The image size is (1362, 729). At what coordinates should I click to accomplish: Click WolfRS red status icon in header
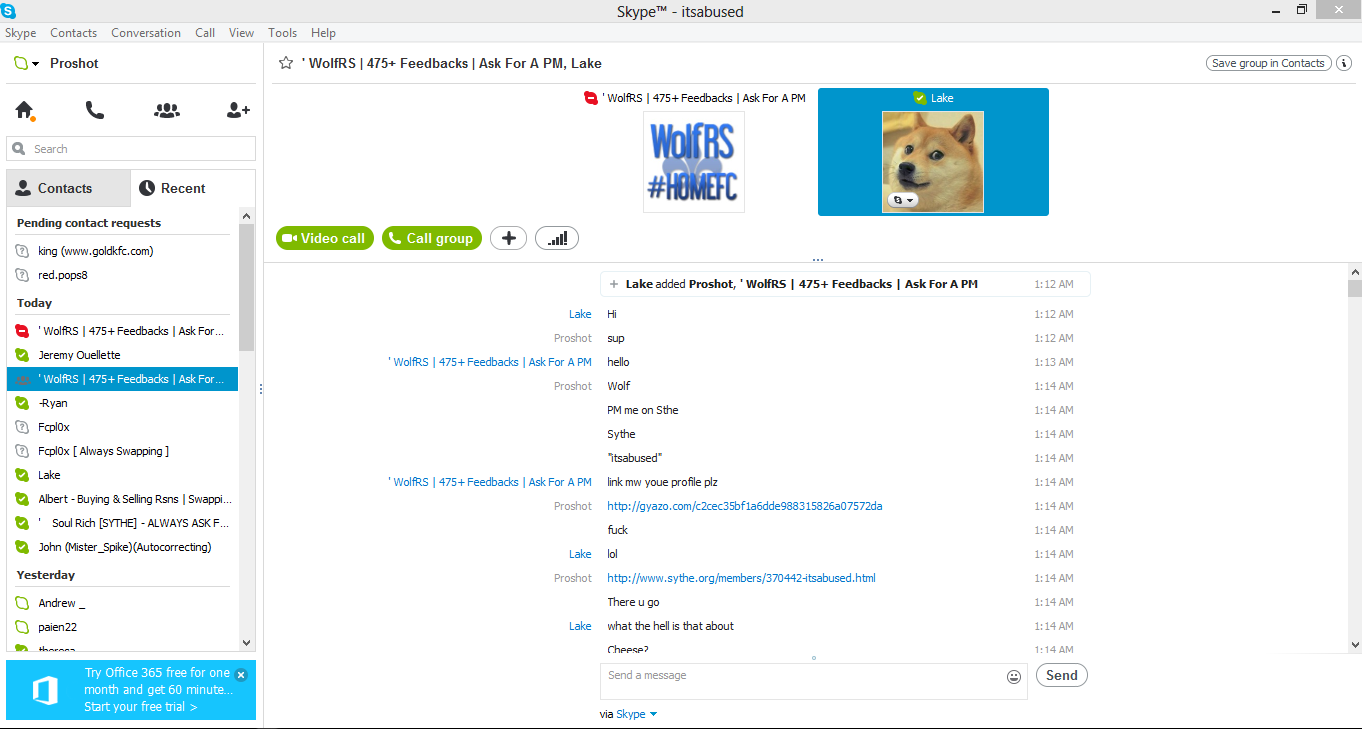click(591, 98)
